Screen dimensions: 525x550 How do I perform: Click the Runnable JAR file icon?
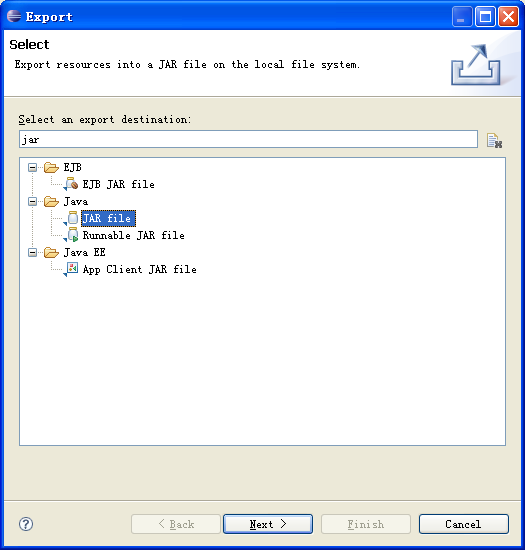72,235
